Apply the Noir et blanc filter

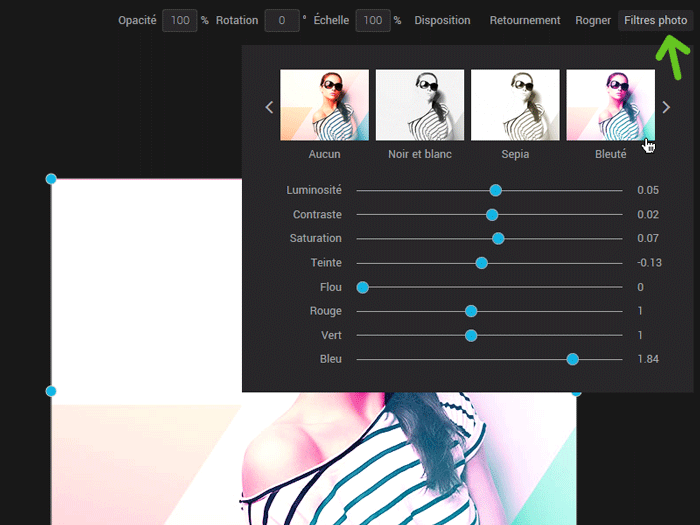pyautogui.click(x=420, y=105)
